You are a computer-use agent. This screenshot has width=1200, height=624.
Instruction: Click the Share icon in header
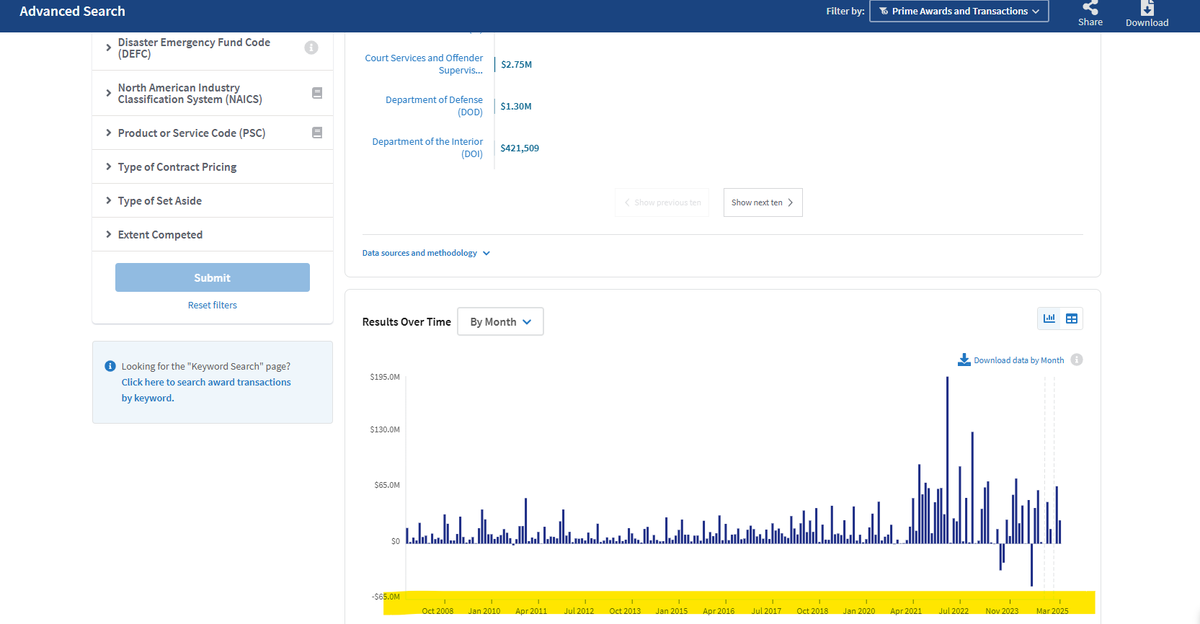1090,7
